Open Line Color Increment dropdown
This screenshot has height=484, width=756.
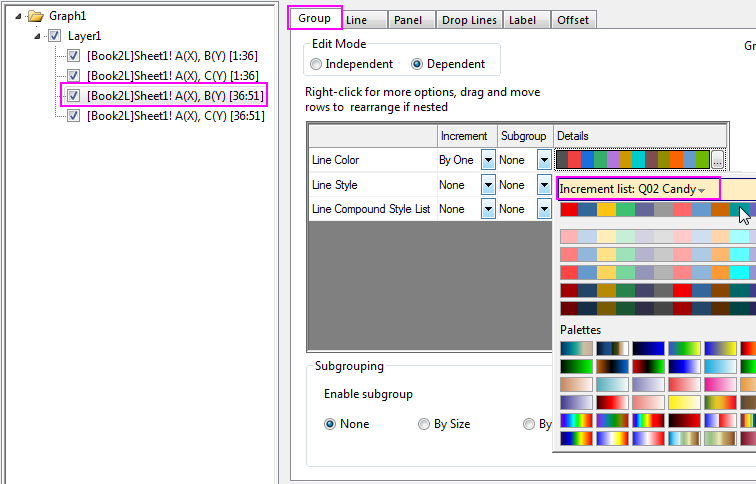coord(488,160)
